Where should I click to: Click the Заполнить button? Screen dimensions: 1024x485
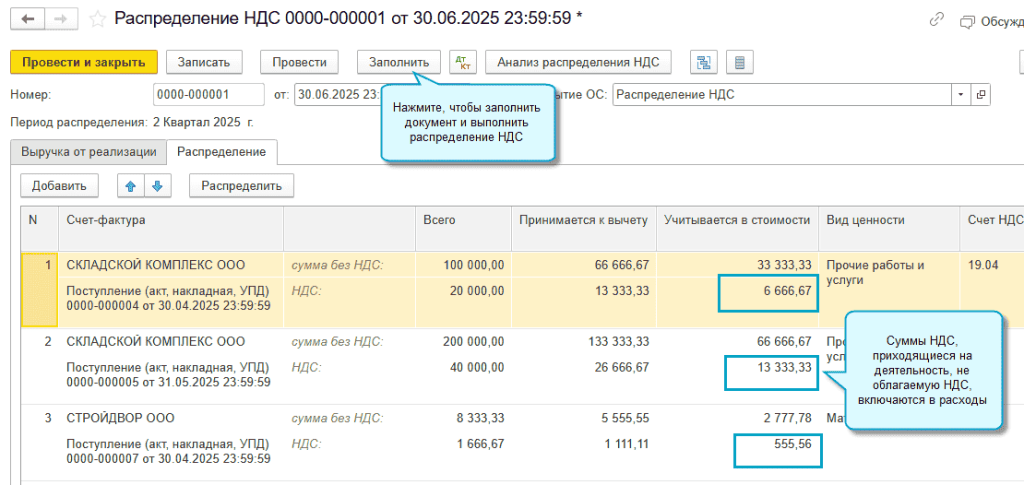click(x=399, y=62)
